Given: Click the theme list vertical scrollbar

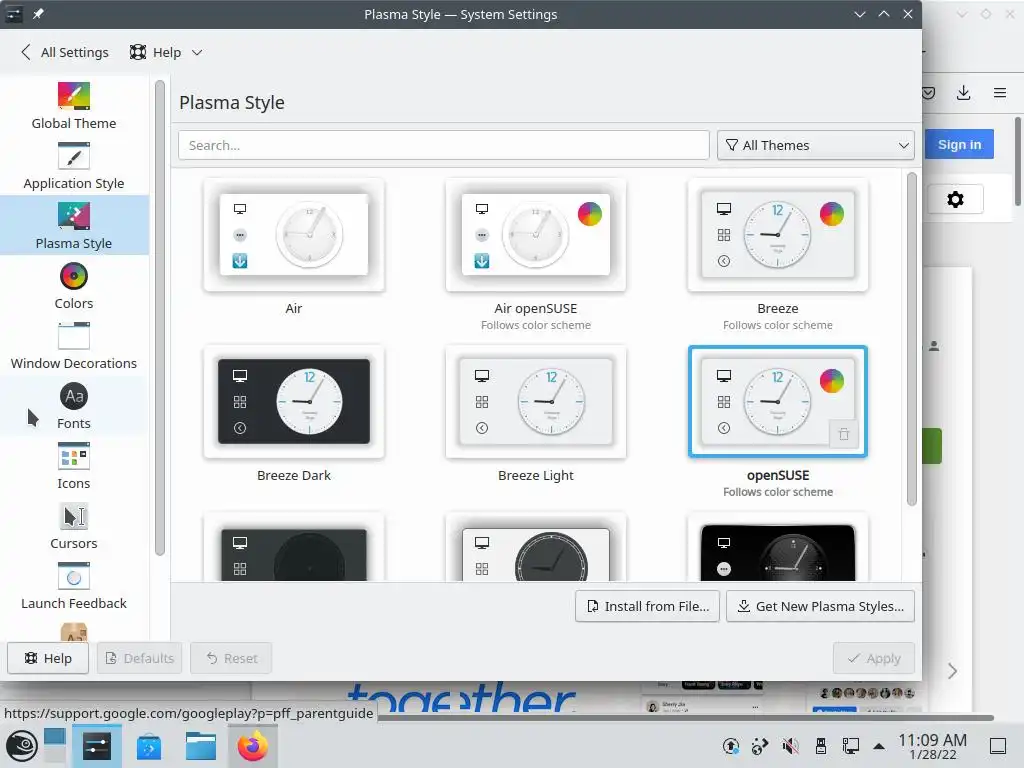Looking at the screenshot, I should point(912,340).
